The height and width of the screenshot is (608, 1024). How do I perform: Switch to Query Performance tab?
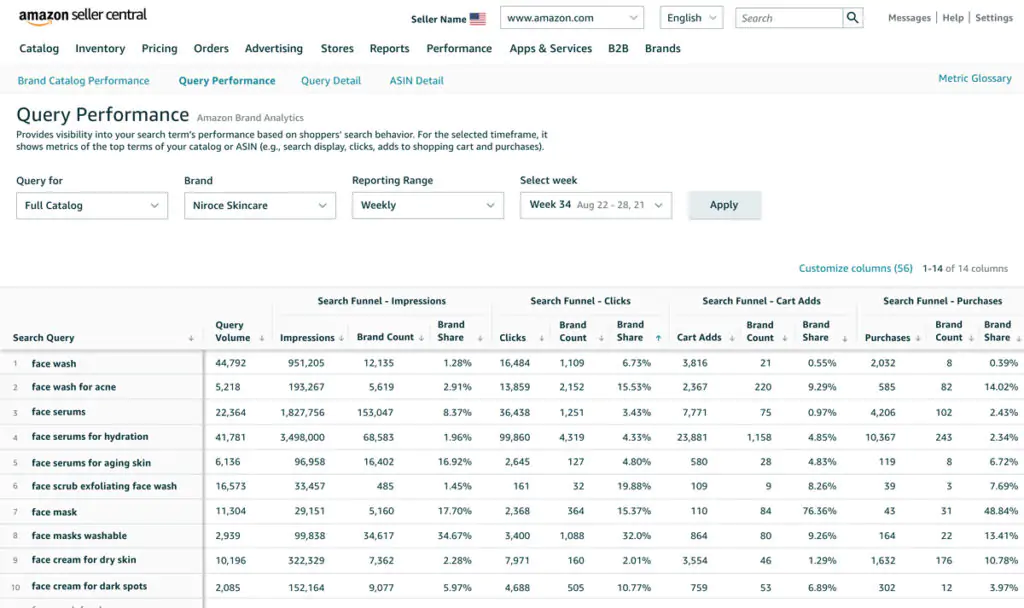click(x=227, y=81)
